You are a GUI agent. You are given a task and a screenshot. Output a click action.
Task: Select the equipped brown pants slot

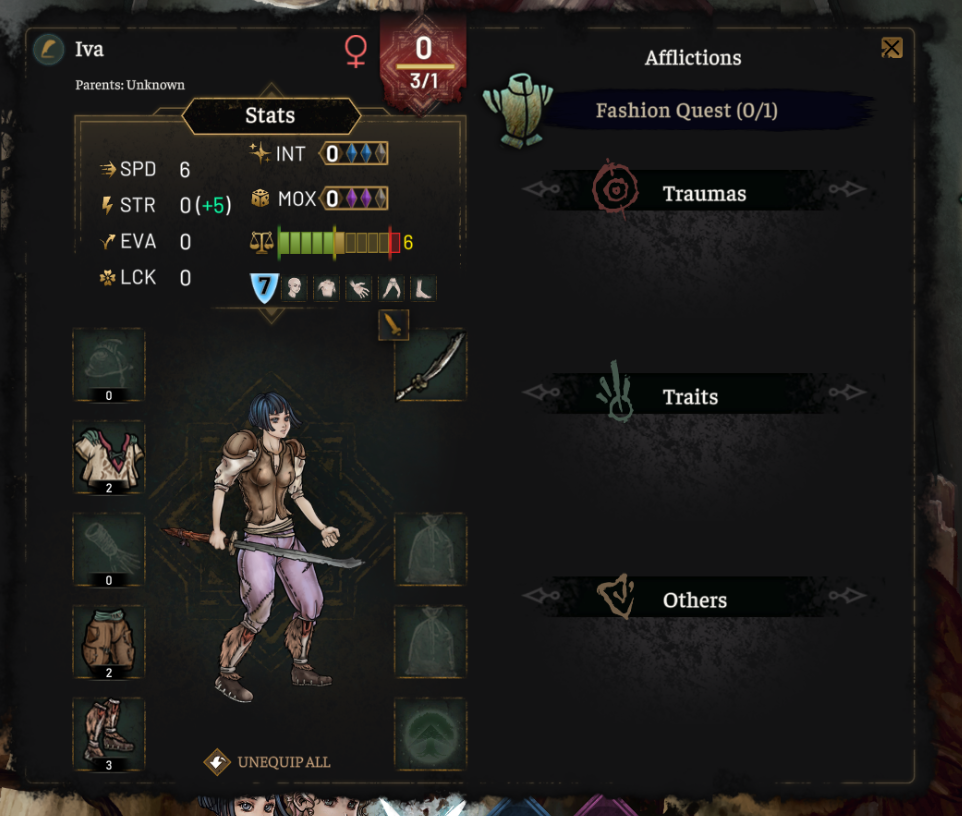(109, 642)
